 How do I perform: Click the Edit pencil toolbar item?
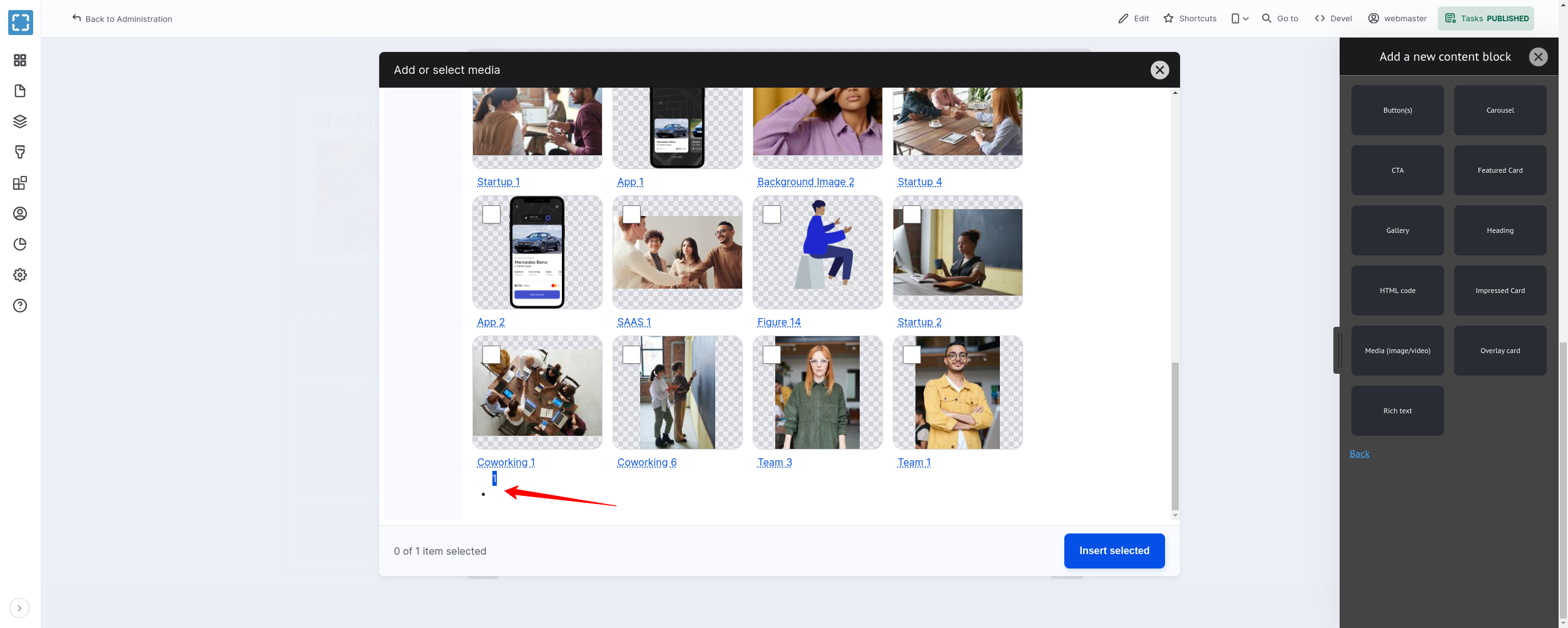point(1134,19)
